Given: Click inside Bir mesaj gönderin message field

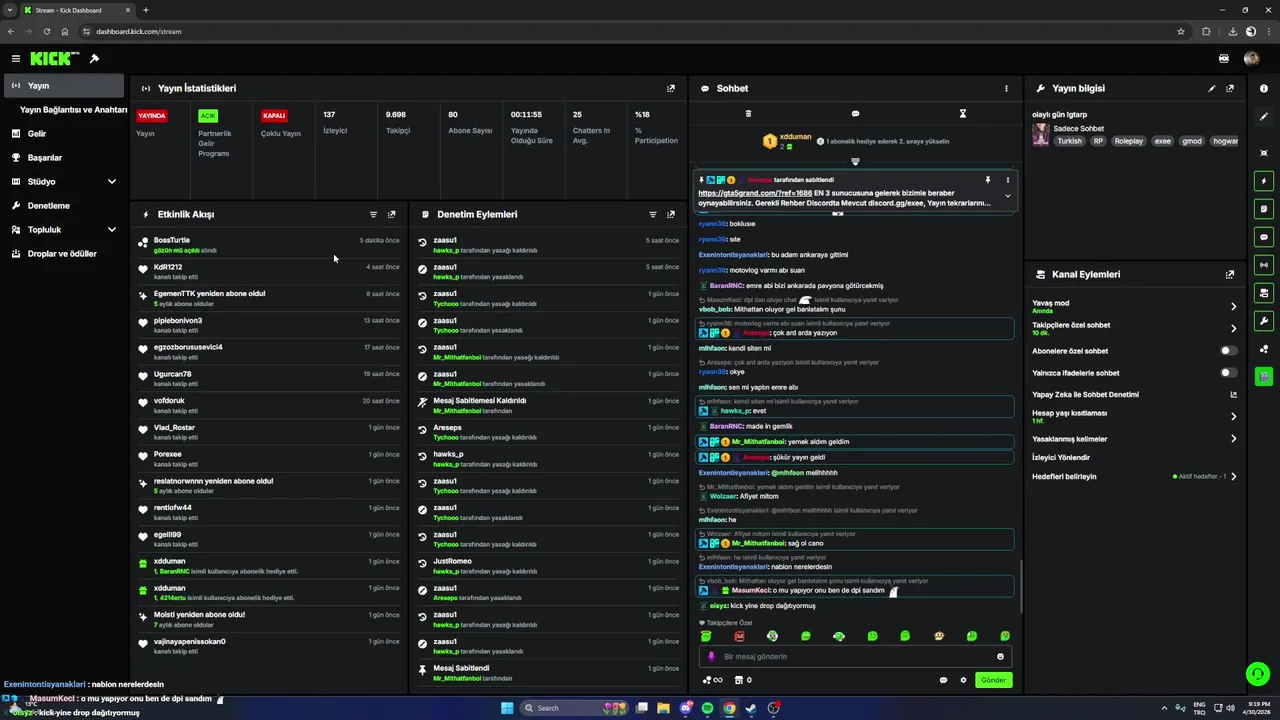Looking at the screenshot, I should point(856,656).
